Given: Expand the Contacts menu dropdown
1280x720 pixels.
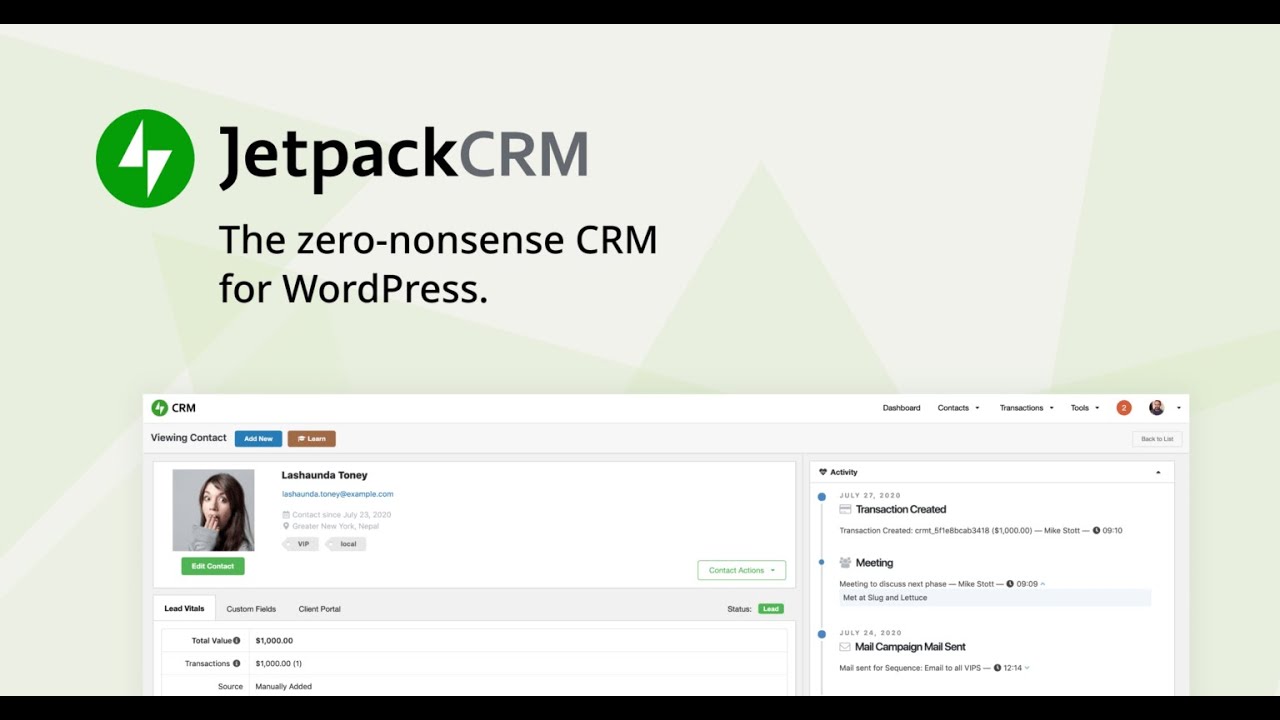Looking at the screenshot, I should click(958, 408).
